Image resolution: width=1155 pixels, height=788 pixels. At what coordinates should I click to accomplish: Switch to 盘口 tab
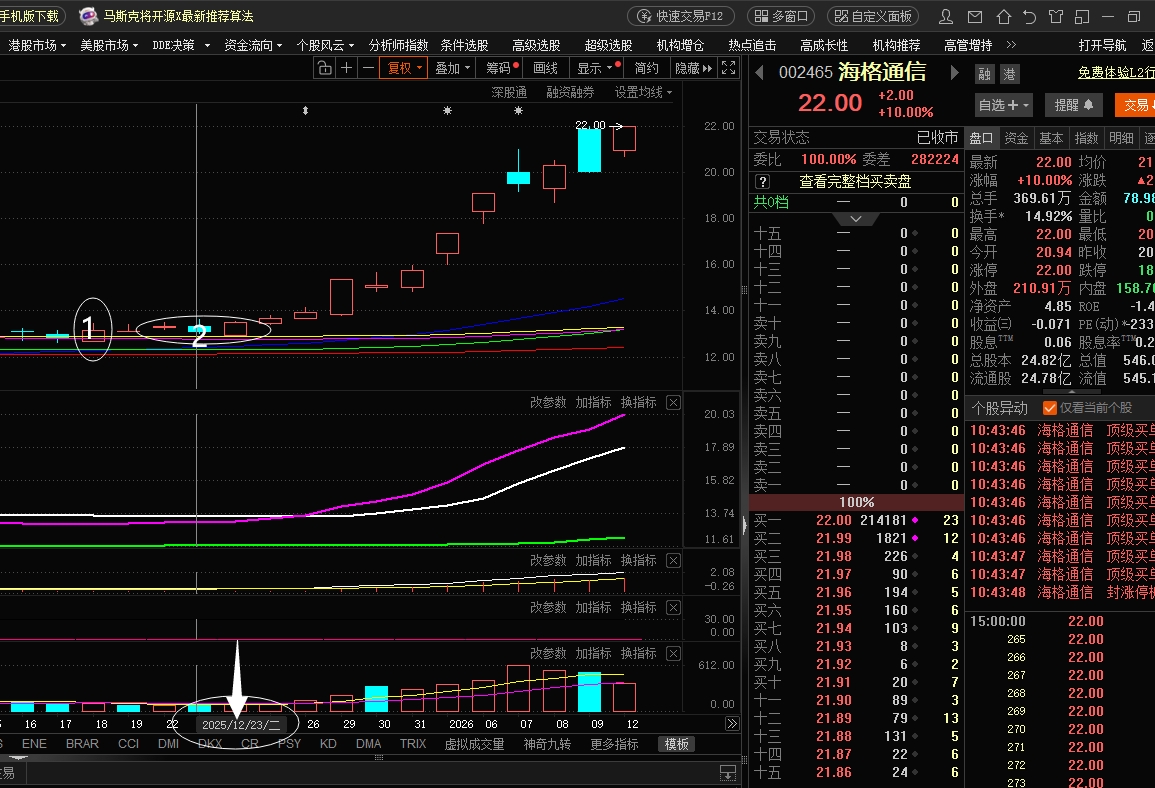tap(981, 138)
